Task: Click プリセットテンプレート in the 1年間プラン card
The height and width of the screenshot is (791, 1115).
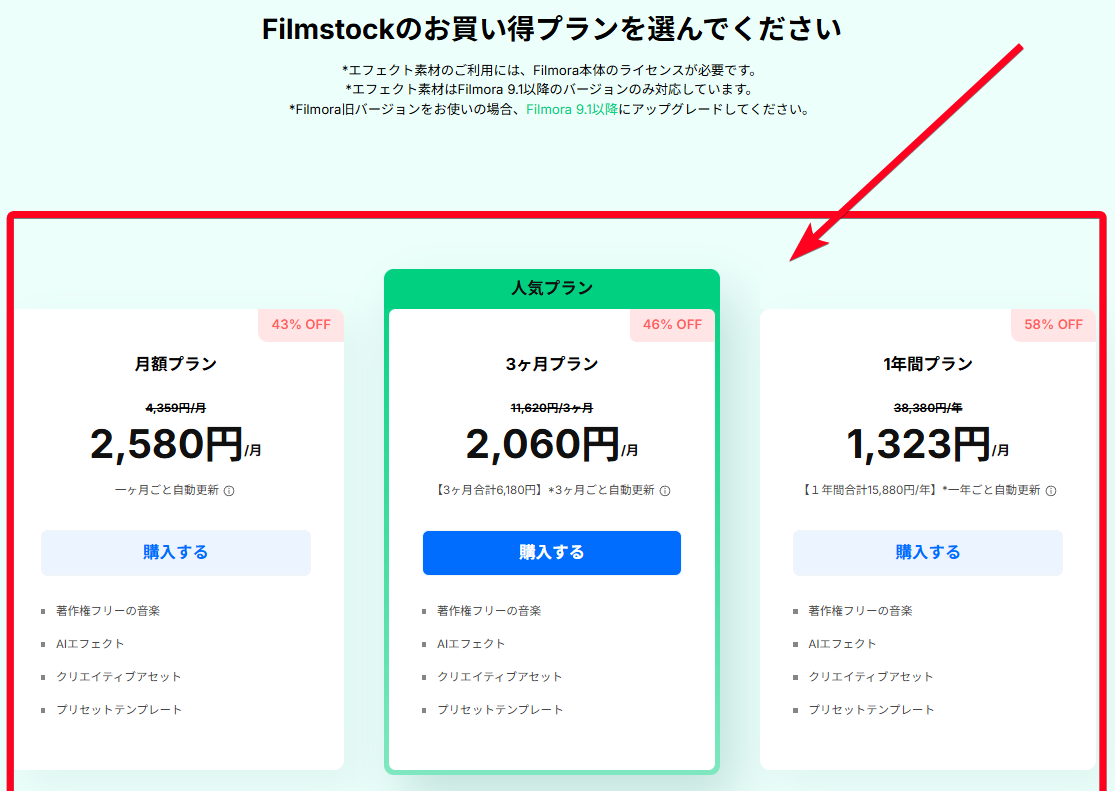Action: (872, 710)
